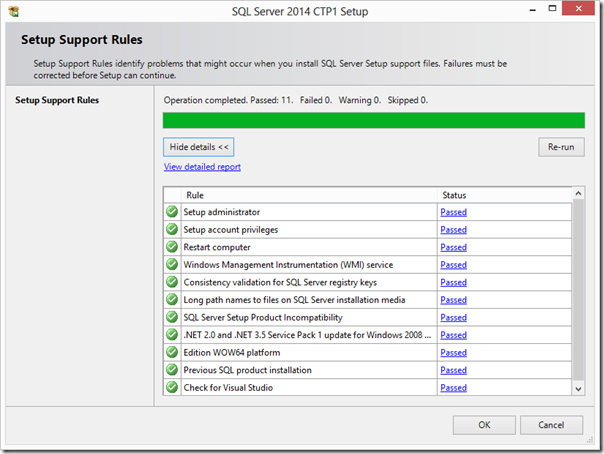Select the Edition WOW64 platform rule text
604x454 pixels.
click(x=232, y=353)
